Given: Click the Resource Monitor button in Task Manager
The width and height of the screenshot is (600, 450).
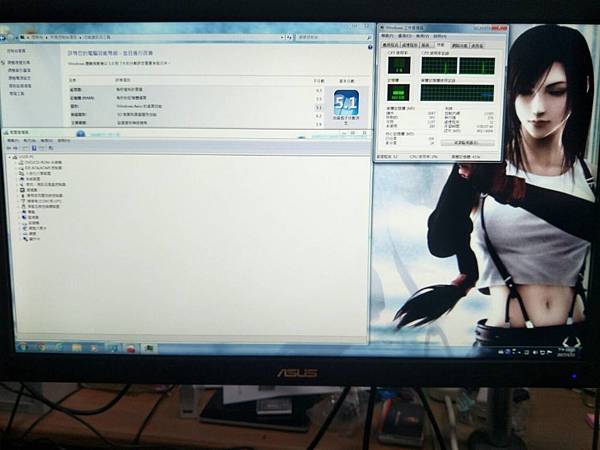Looking at the screenshot, I should (x=467, y=143).
